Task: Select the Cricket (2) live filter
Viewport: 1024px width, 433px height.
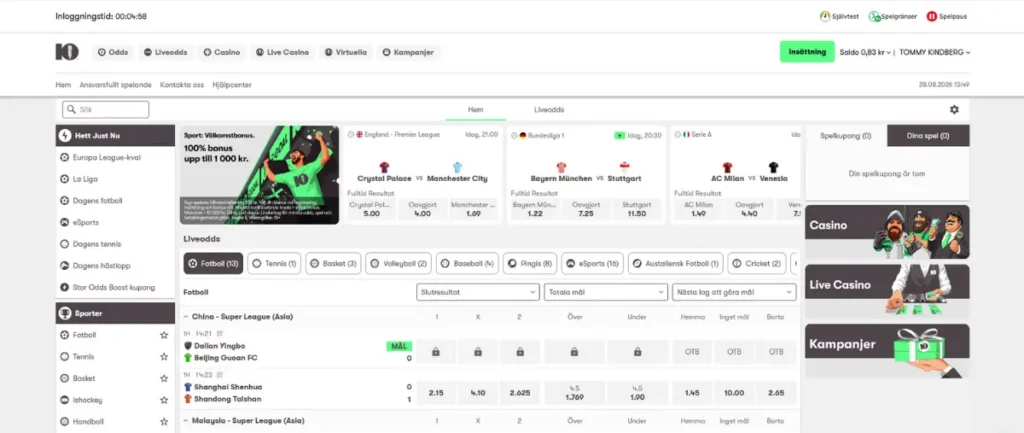Action: point(757,264)
